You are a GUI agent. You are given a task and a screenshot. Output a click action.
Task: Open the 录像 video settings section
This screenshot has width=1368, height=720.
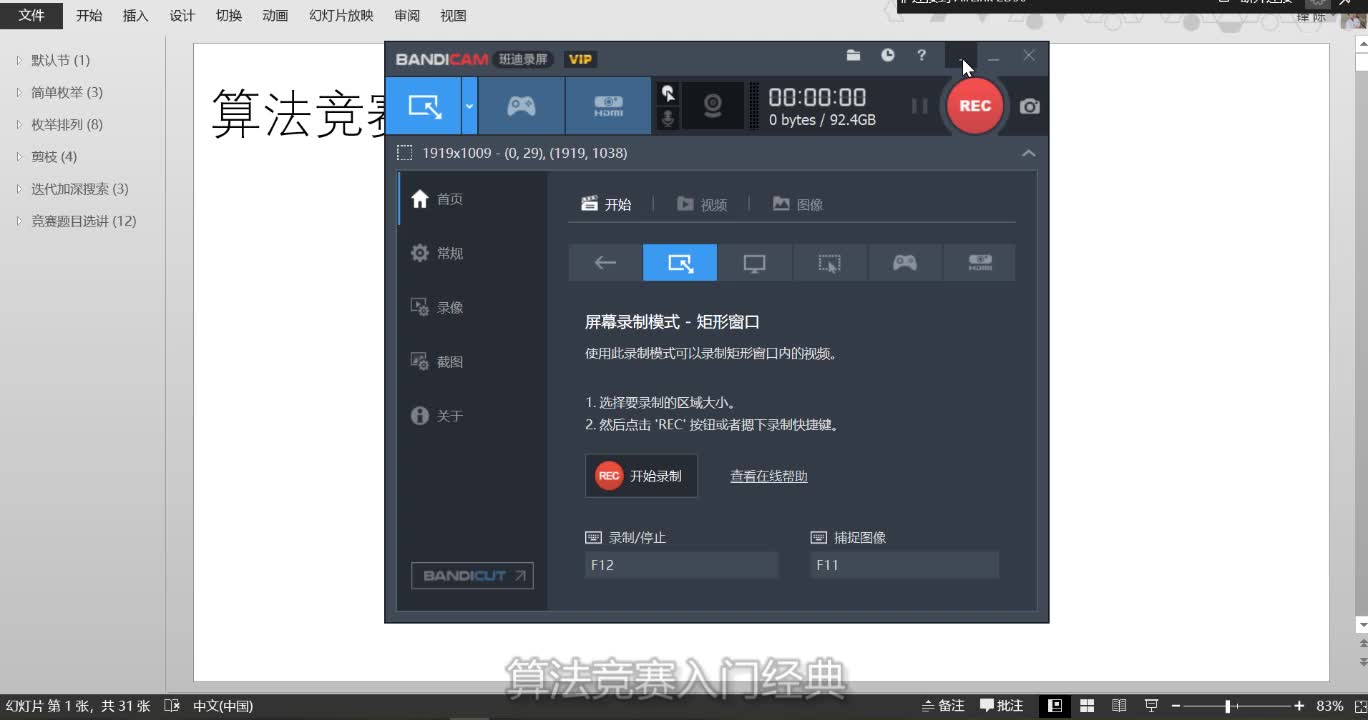coord(472,307)
